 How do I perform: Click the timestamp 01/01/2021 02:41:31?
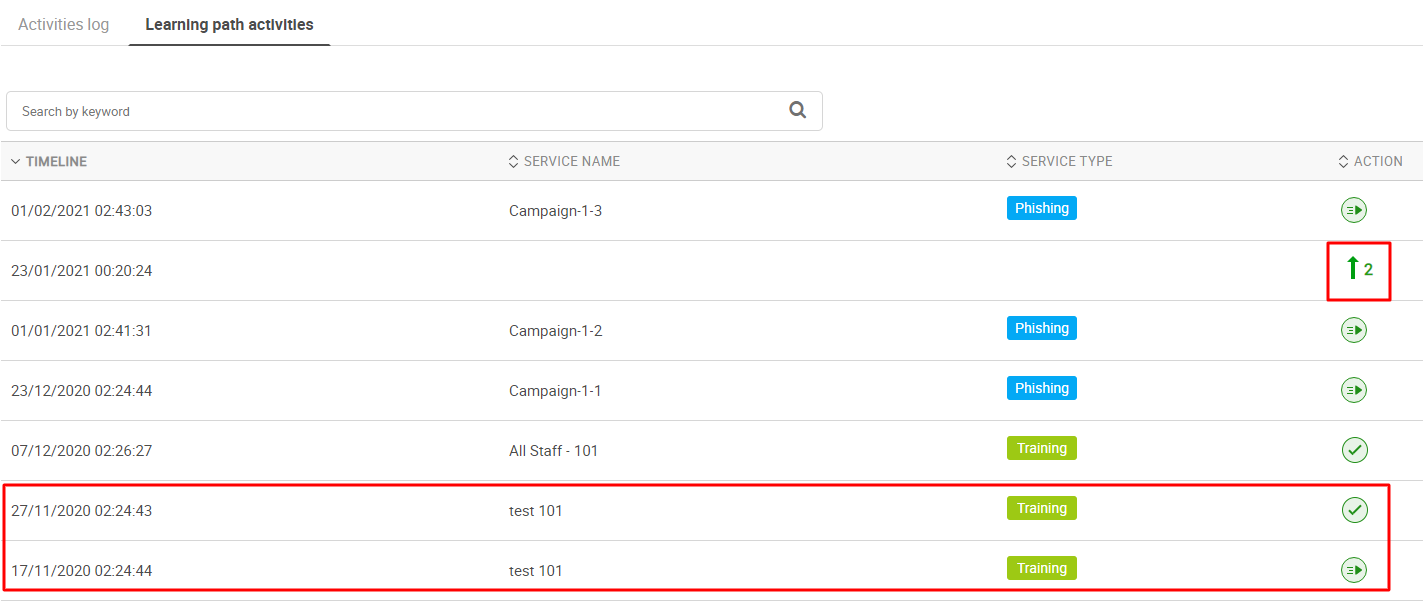tap(81, 331)
